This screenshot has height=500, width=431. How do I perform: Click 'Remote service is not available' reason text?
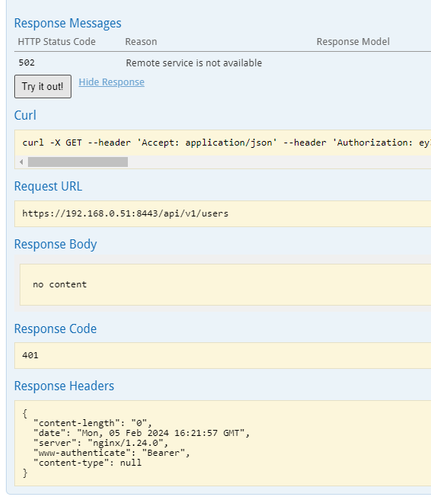click(x=194, y=63)
